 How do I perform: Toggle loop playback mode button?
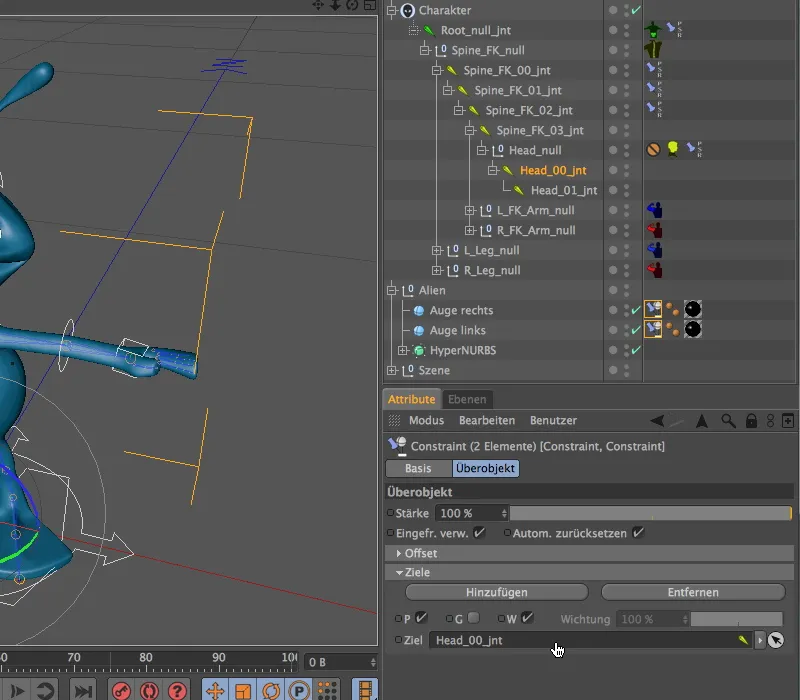45,691
